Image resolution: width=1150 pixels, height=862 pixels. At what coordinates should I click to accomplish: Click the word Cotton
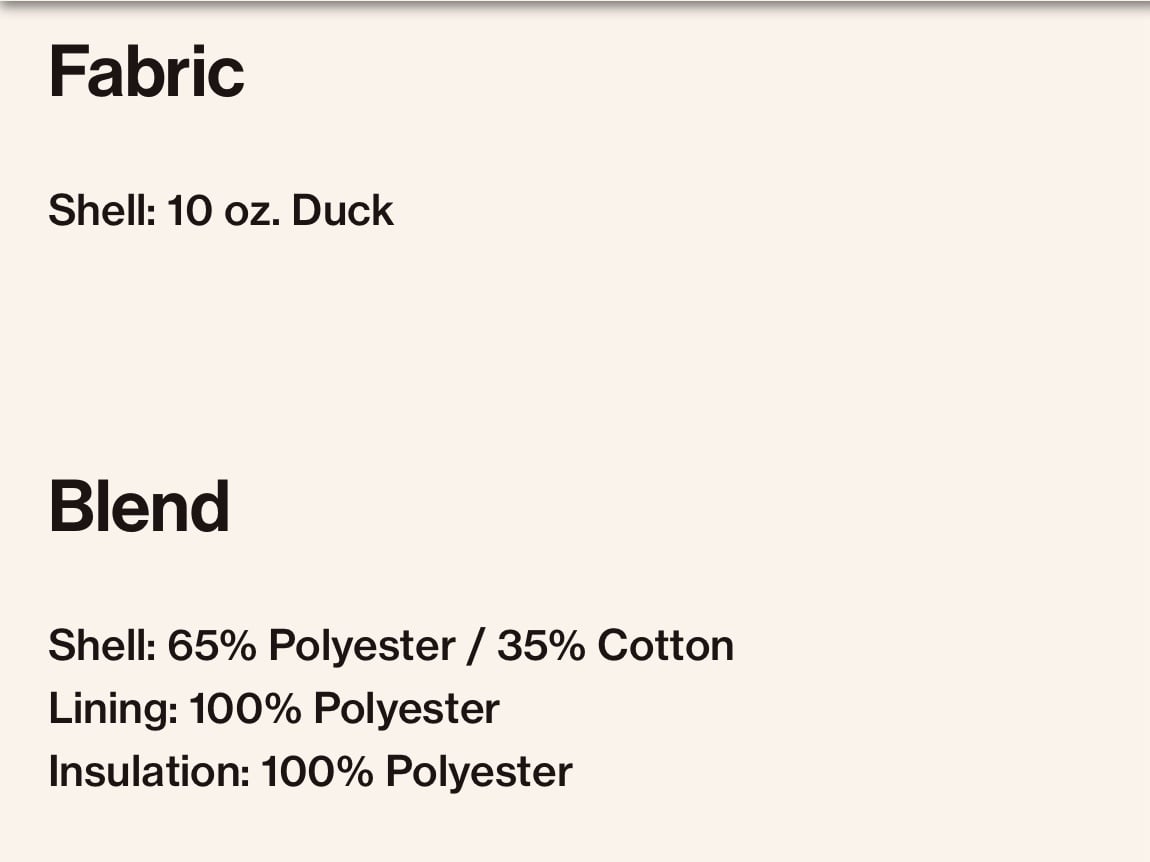click(665, 646)
